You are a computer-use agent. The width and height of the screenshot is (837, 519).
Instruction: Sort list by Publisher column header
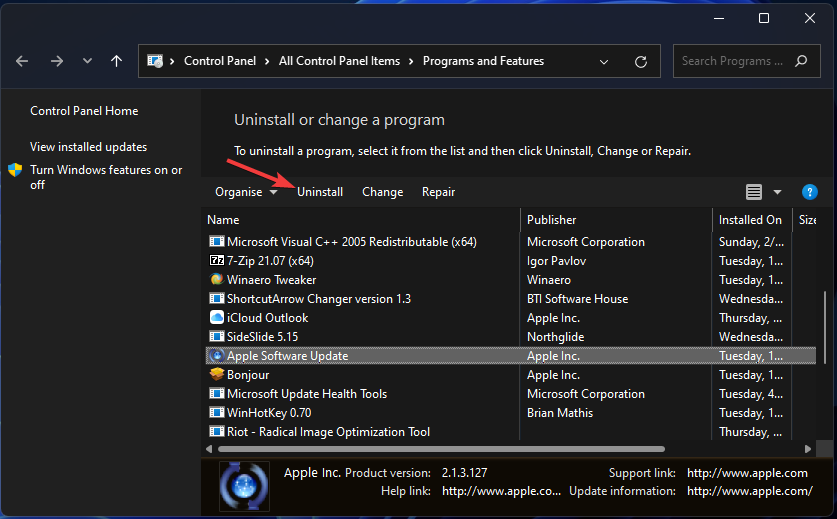551,219
